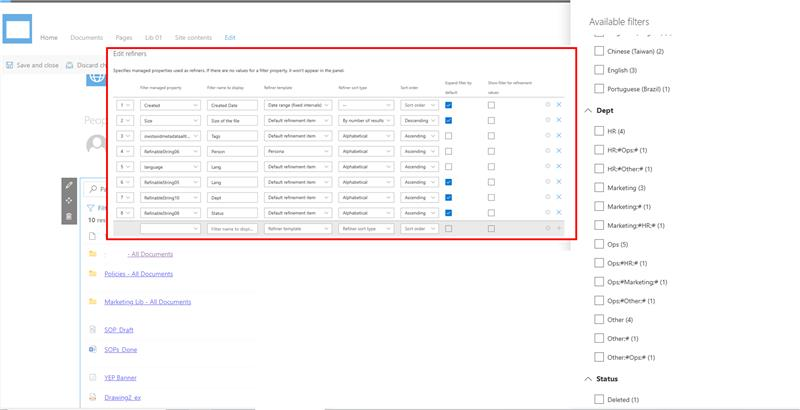Open the Lib 01 navigation item
Screen dimensions: 800x410
click(154, 38)
